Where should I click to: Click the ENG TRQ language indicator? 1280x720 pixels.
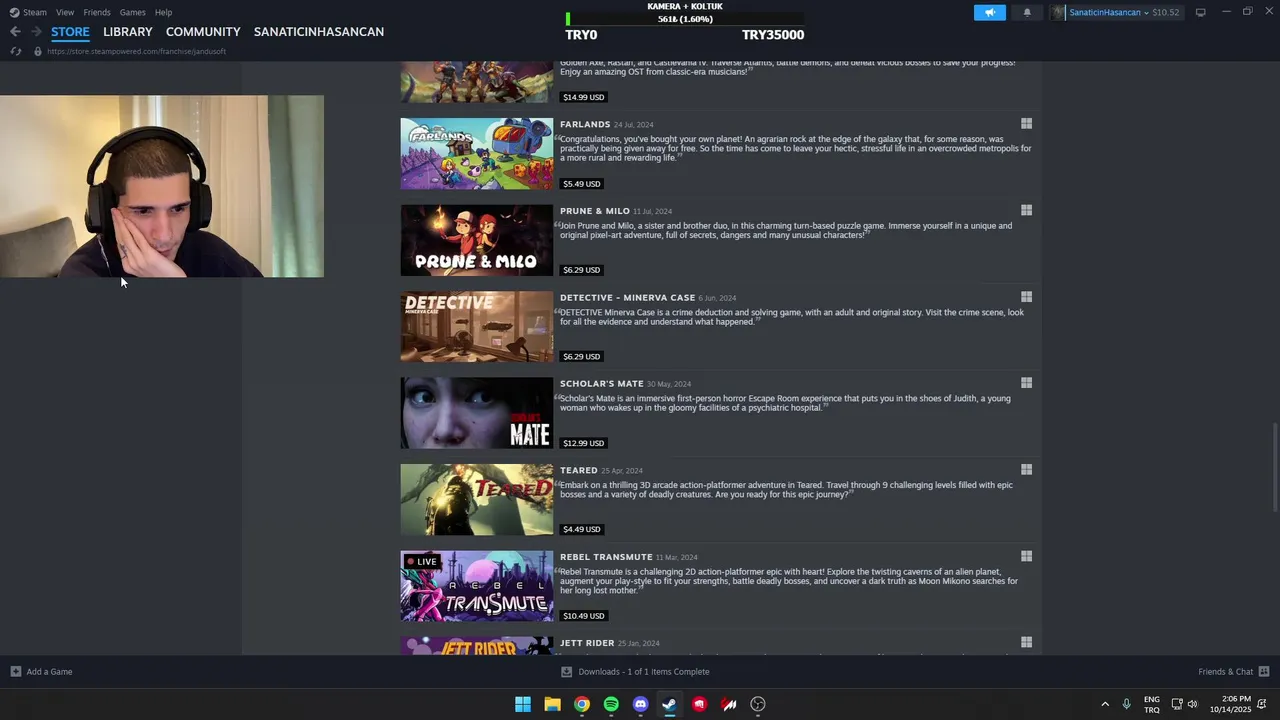(1152, 704)
